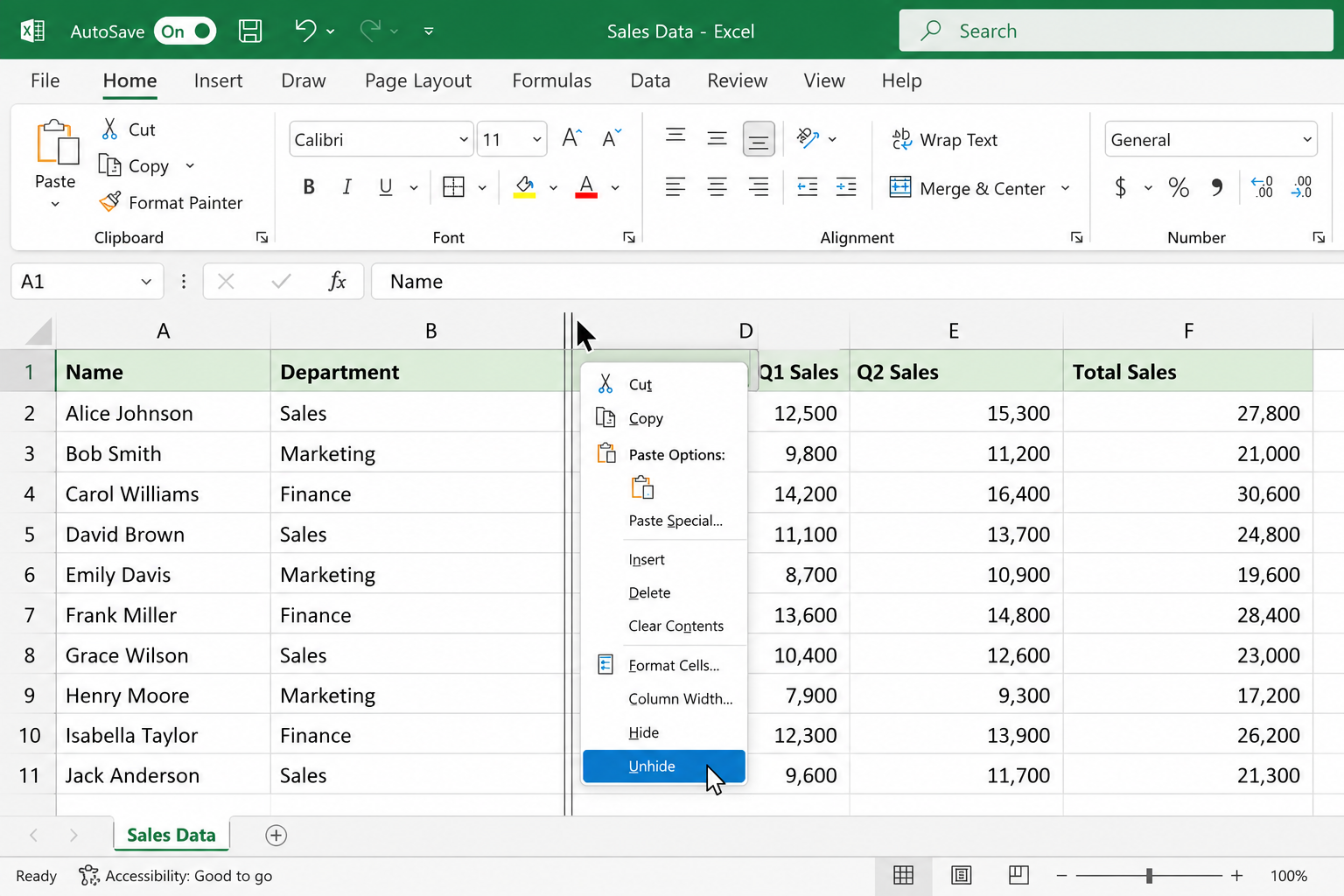Click Accessibility: Good to go status
This screenshot has width=1344, height=896.
(175, 876)
